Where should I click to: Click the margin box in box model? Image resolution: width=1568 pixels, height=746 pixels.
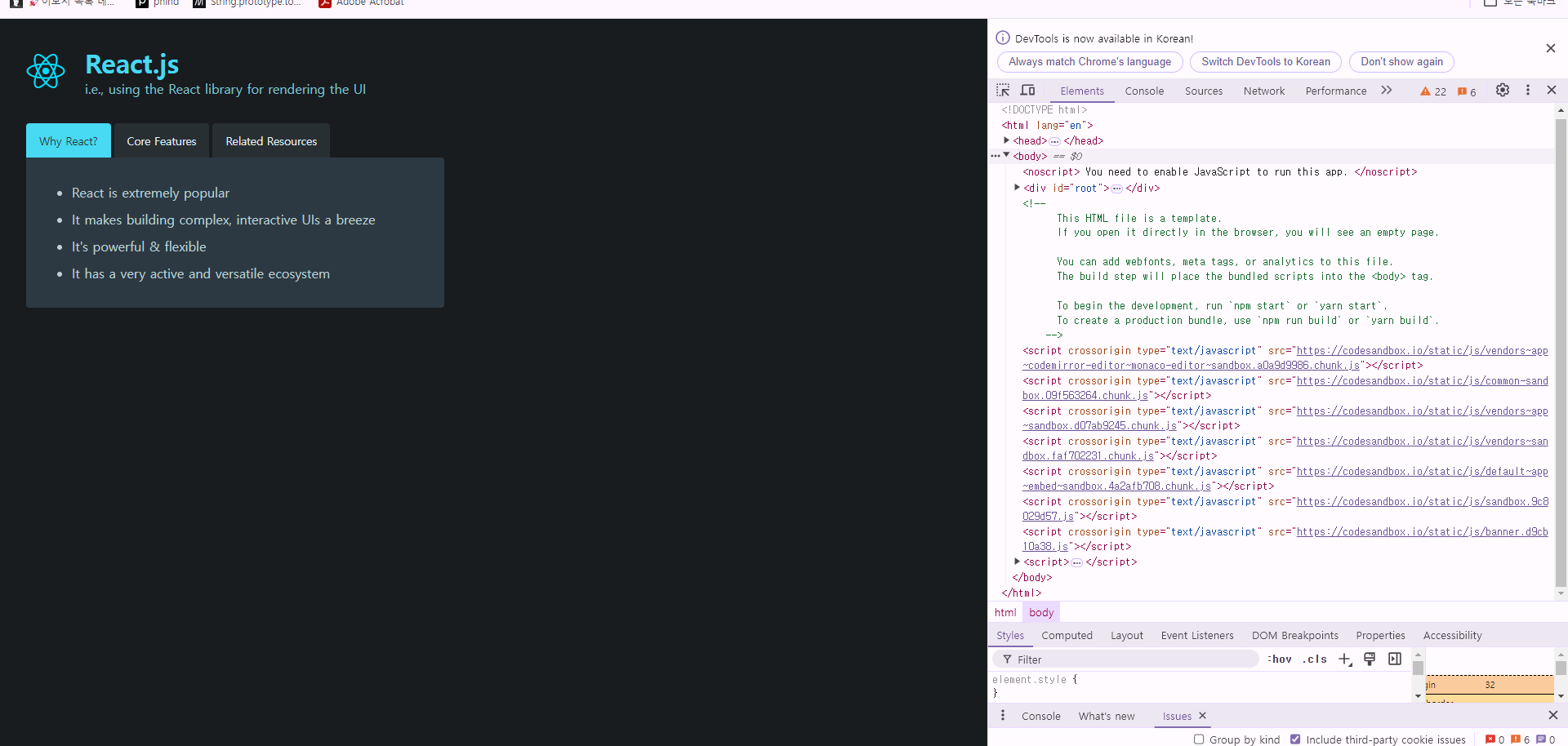tap(1490, 685)
